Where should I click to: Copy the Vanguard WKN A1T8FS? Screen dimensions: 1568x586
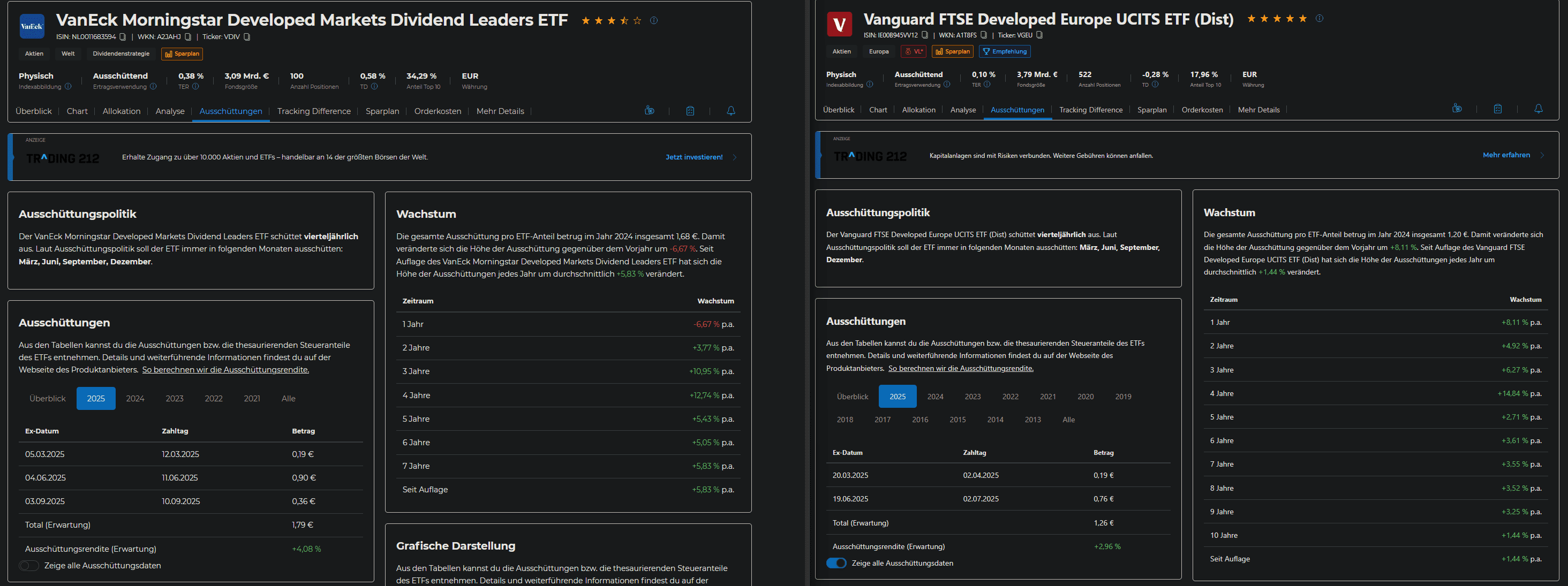(984, 35)
